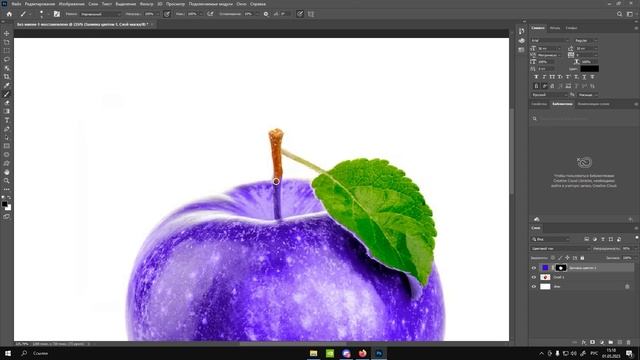Add a layer mask from the Layers panel bottom
Viewport: 640px width, 360px height.
[592, 342]
